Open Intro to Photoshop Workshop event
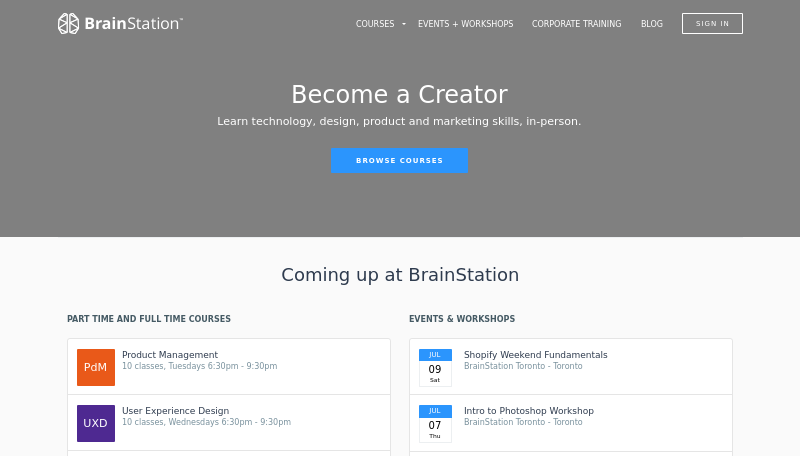Image resolution: width=800 pixels, height=456 pixels. point(529,411)
